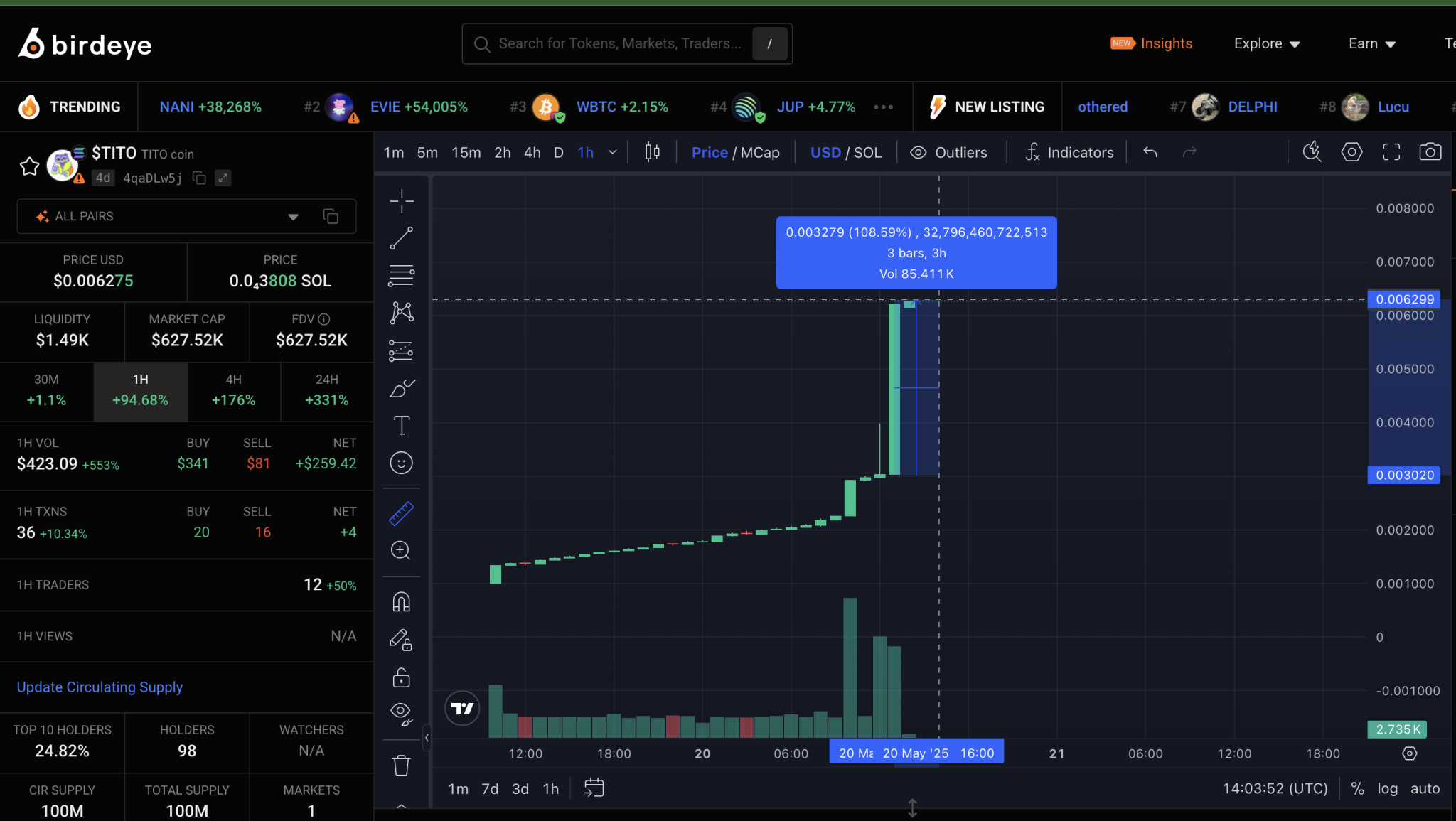Switch chart interval to 15m
This screenshot has width=1456, height=821.
[466, 151]
